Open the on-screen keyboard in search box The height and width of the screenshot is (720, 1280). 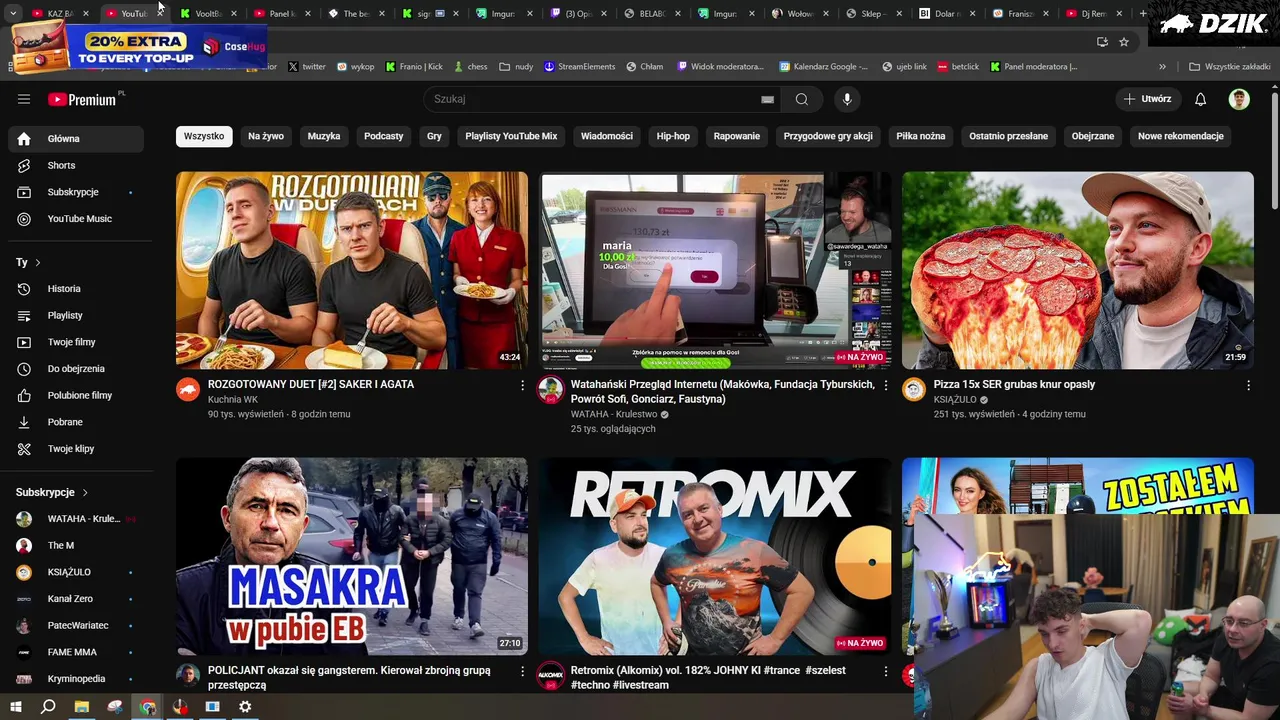point(767,99)
